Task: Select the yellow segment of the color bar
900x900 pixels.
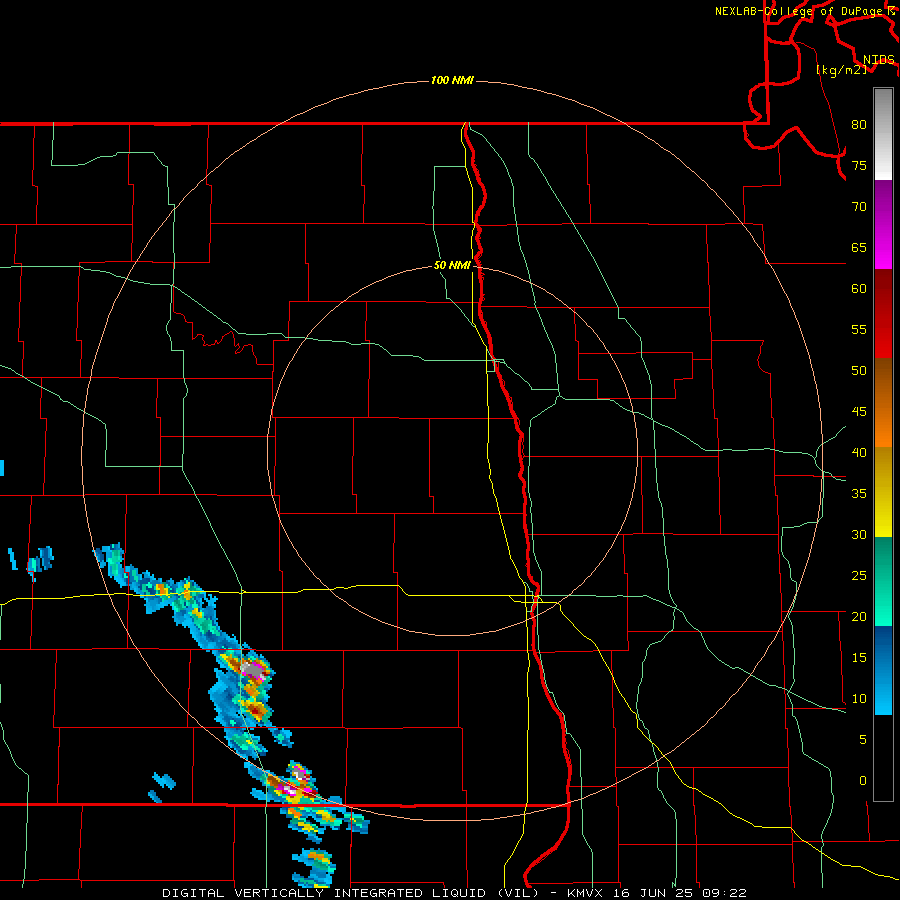Action: point(883,492)
